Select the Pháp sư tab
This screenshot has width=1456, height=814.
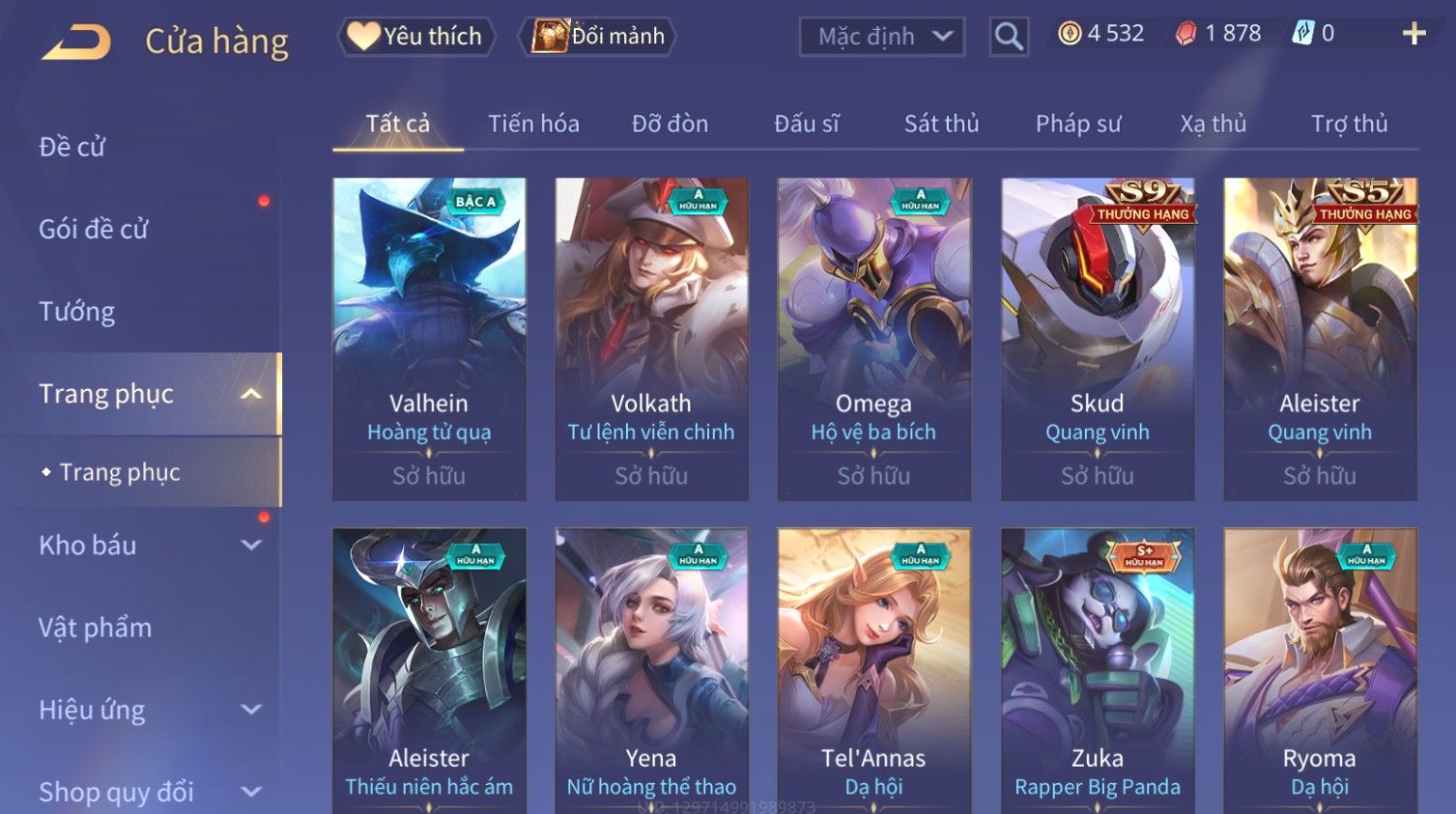click(x=1078, y=124)
